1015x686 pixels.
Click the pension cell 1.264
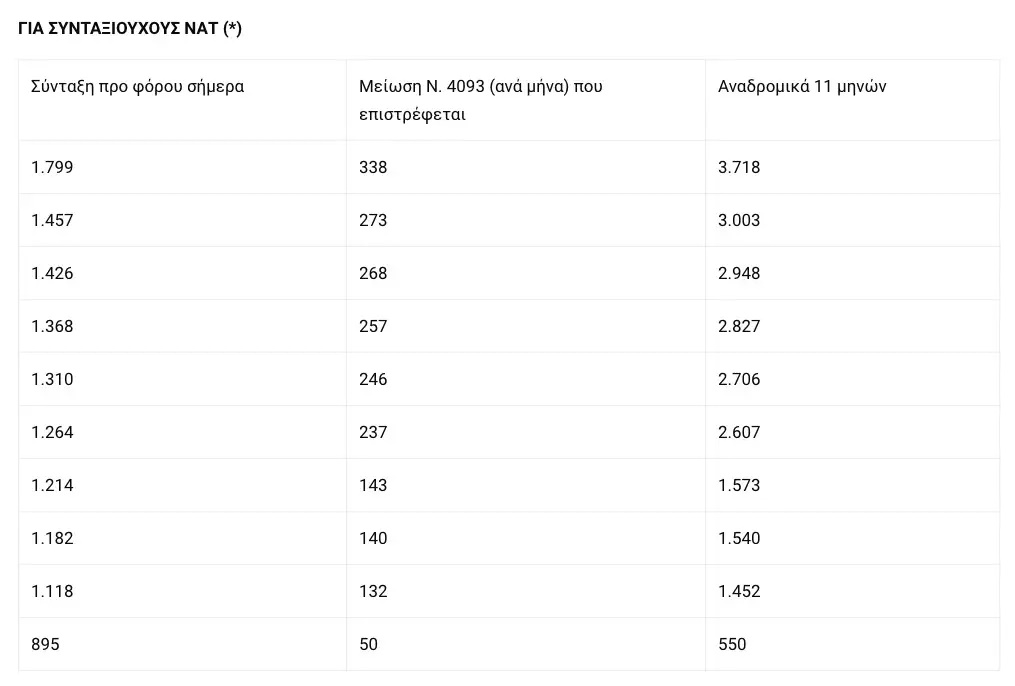coord(53,432)
